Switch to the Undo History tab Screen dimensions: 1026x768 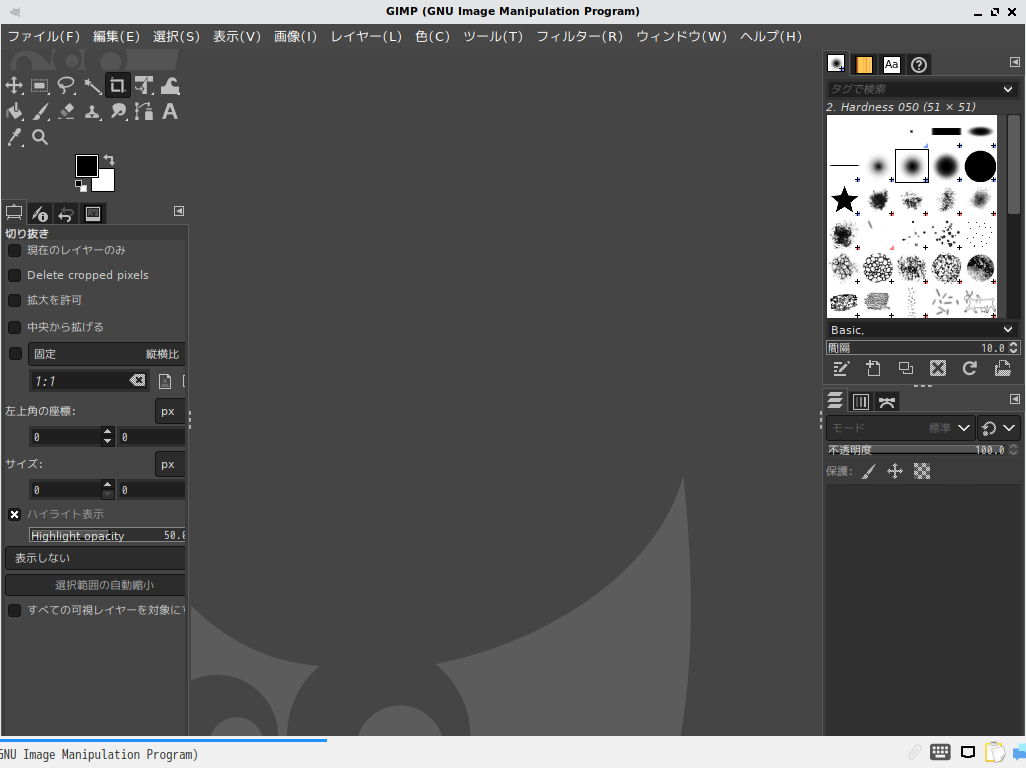(65, 214)
